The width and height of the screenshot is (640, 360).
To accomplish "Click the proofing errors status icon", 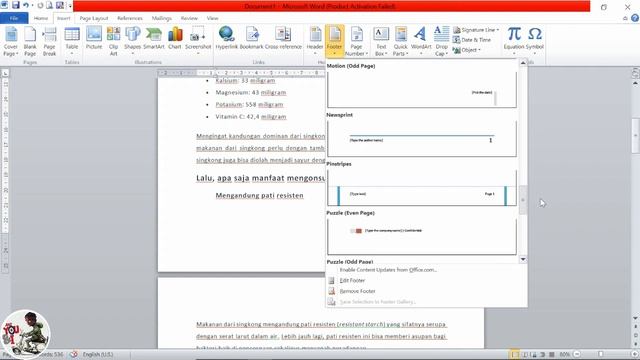I will pyautogui.click(x=74, y=354).
